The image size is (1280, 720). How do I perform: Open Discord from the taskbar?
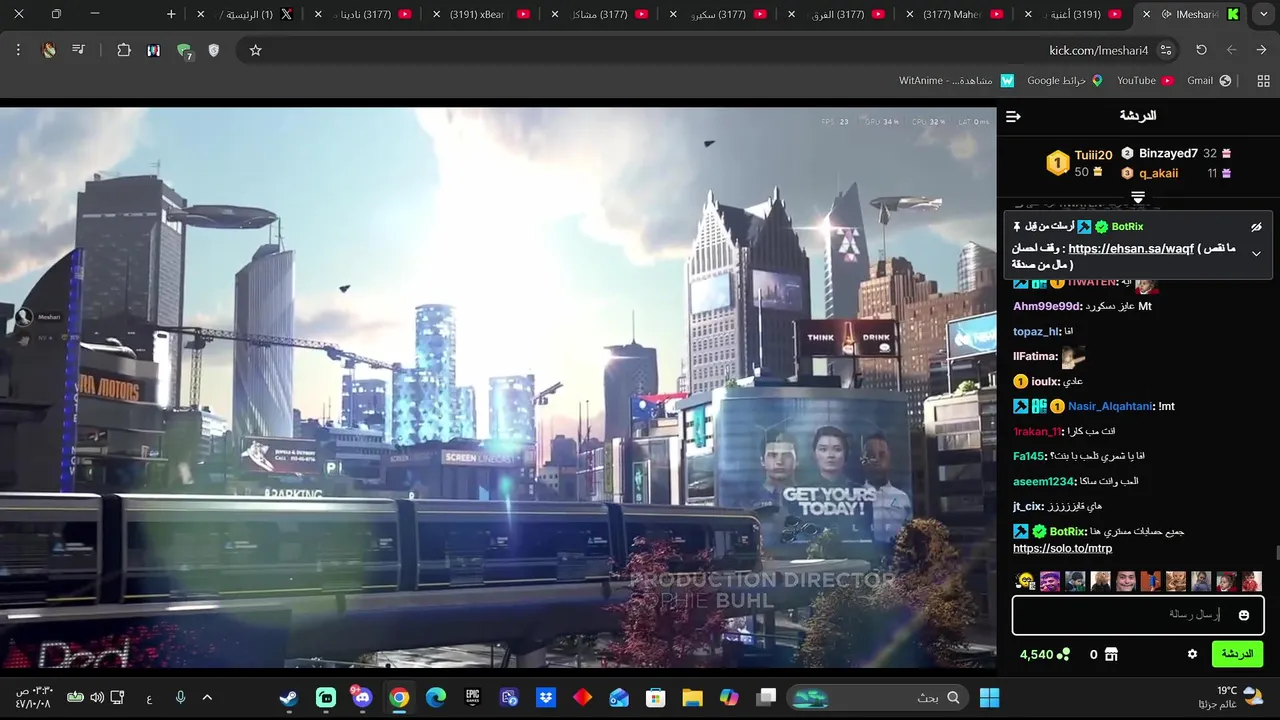pyautogui.click(x=362, y=698)
